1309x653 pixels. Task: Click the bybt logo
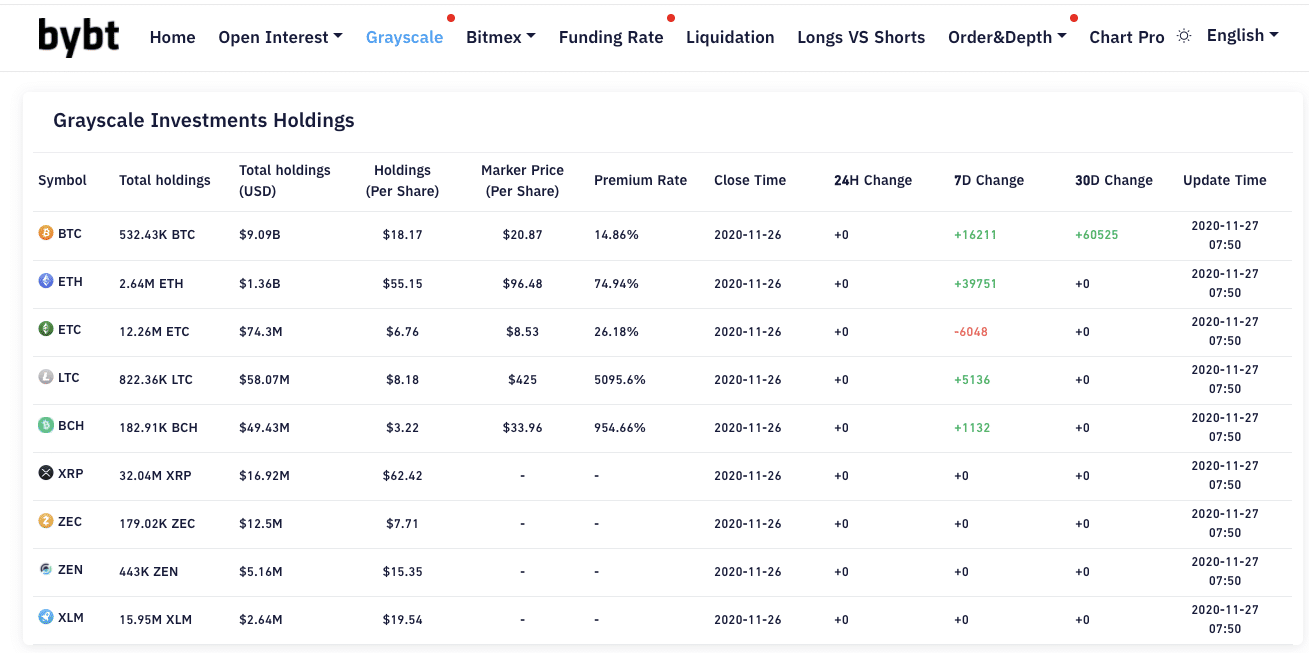[79, 37]
